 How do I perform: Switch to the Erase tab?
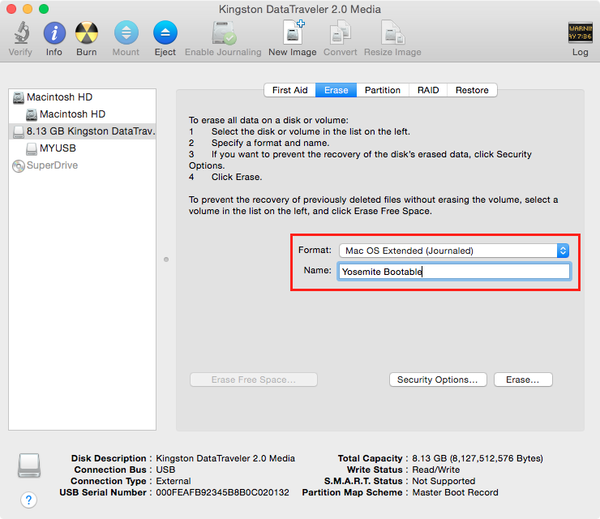pyautogui.click(x=336, y=90)
